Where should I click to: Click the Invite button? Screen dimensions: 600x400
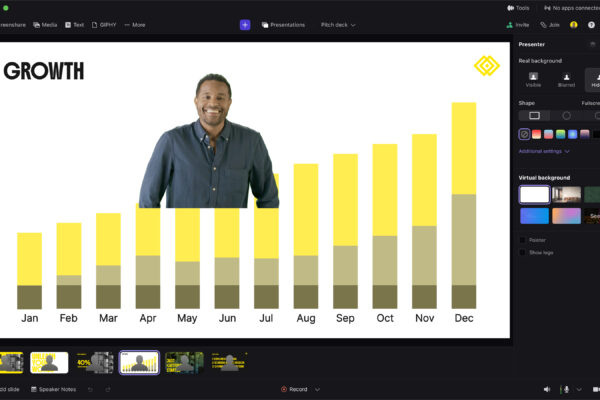click(x=518, y=24)
